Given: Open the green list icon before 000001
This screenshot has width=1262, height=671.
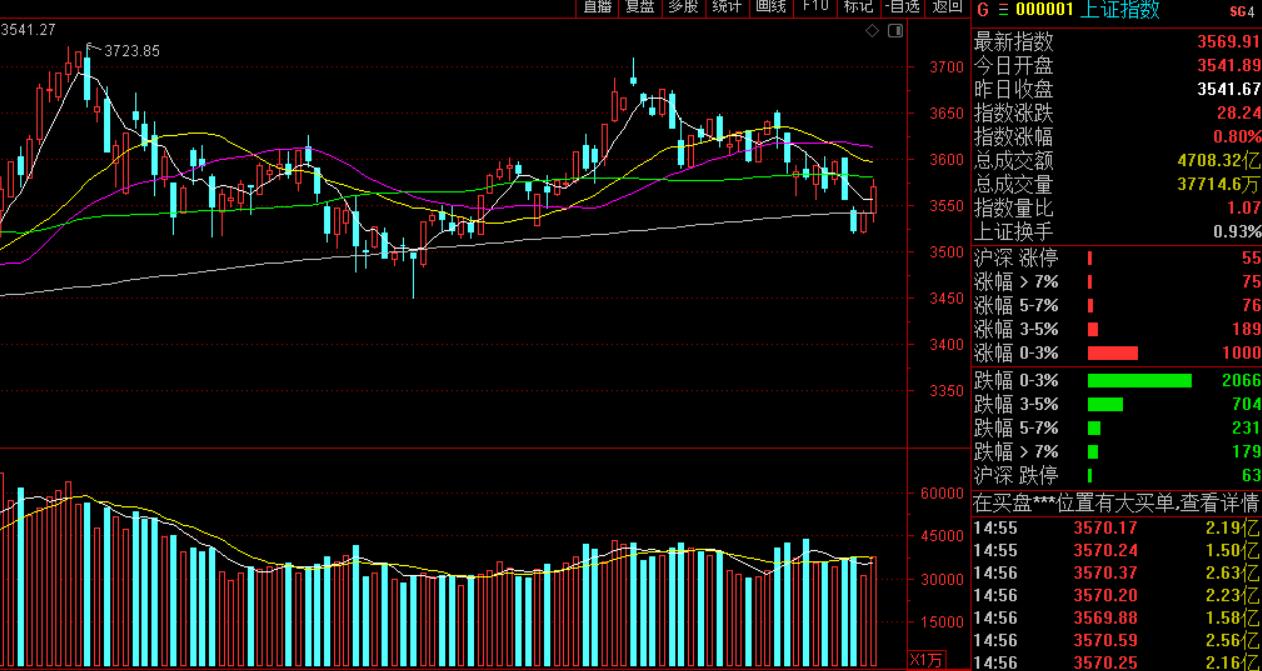Looking at the screenshot, I should pos(1001,11).
